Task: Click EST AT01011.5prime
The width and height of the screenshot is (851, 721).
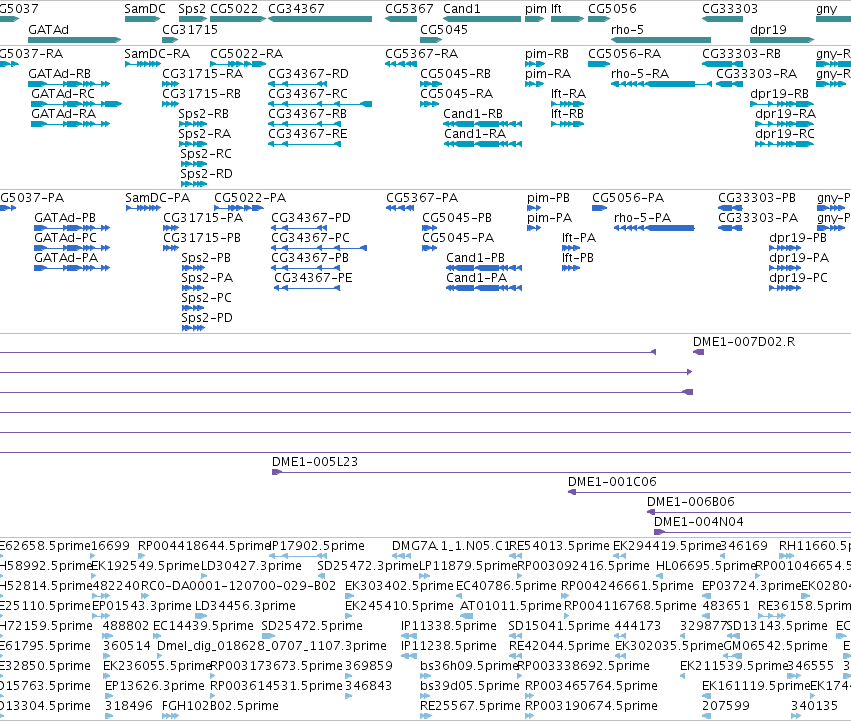Action: (x=466, y=616)
